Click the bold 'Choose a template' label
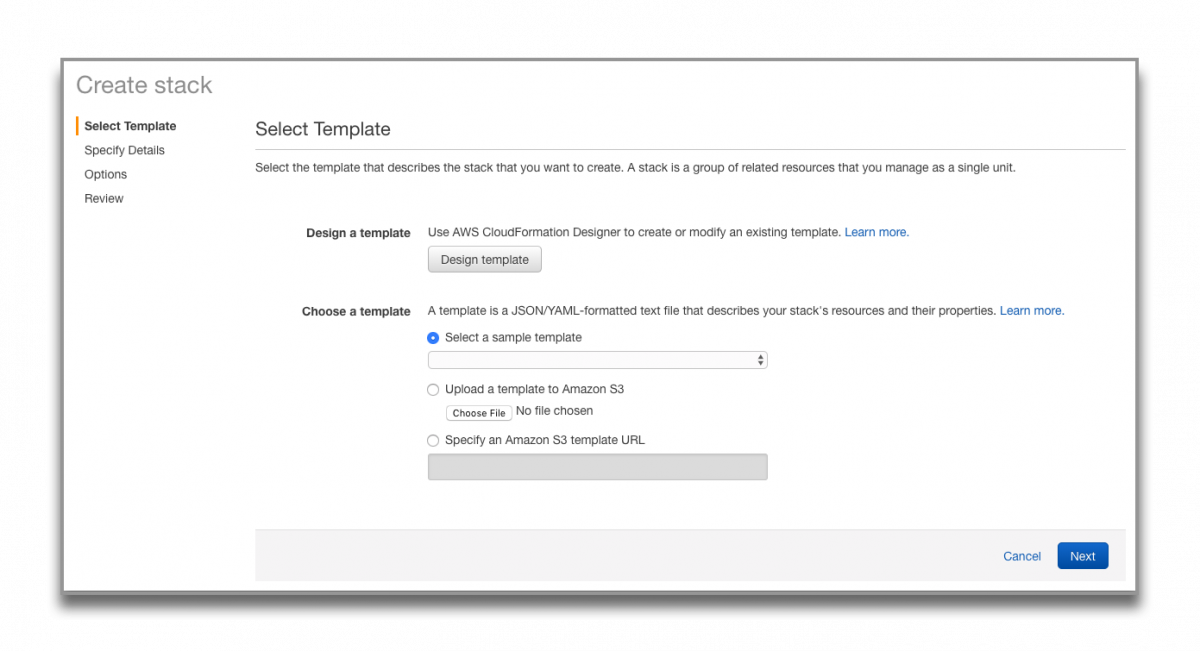 point(356,311)
